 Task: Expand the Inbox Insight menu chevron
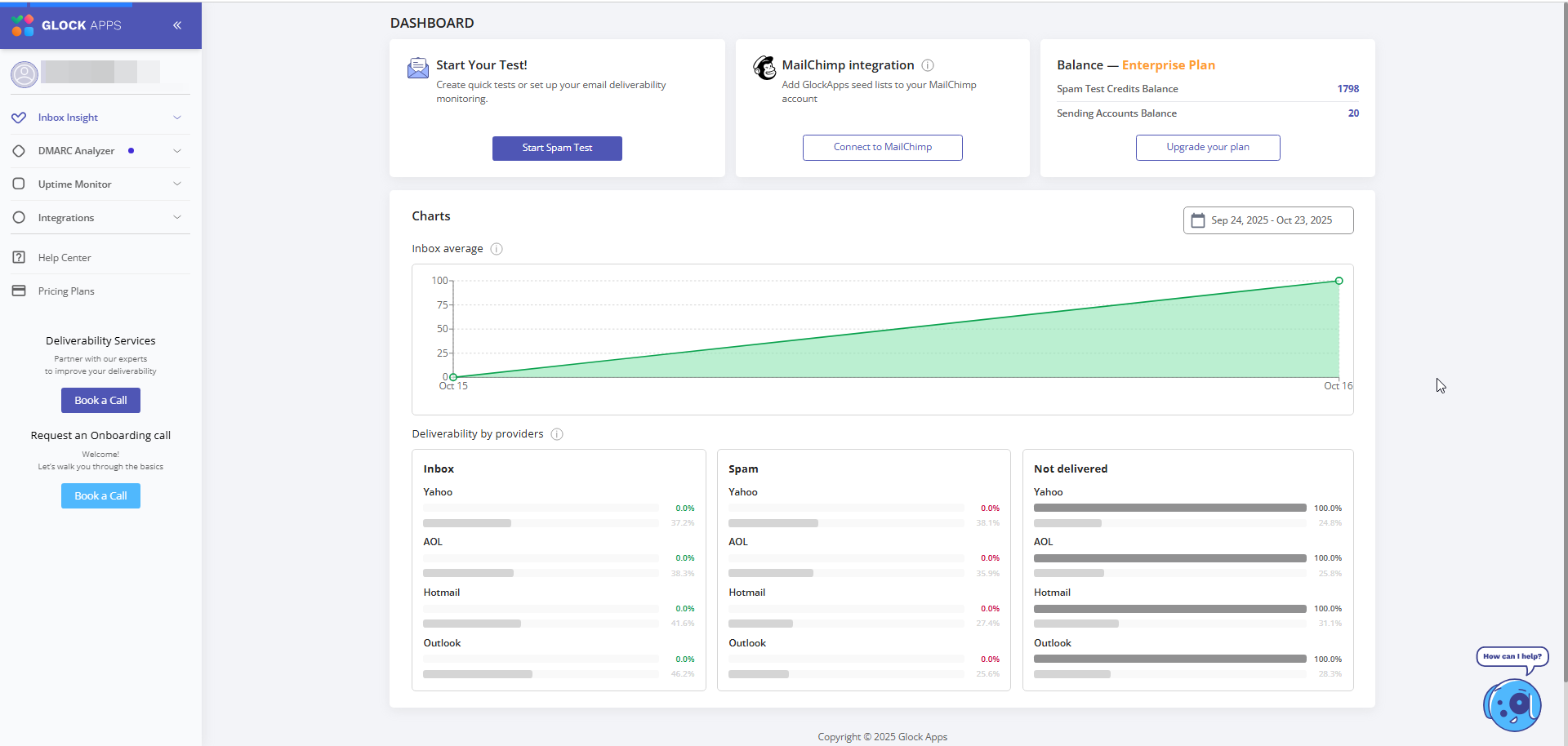(177, 118)
